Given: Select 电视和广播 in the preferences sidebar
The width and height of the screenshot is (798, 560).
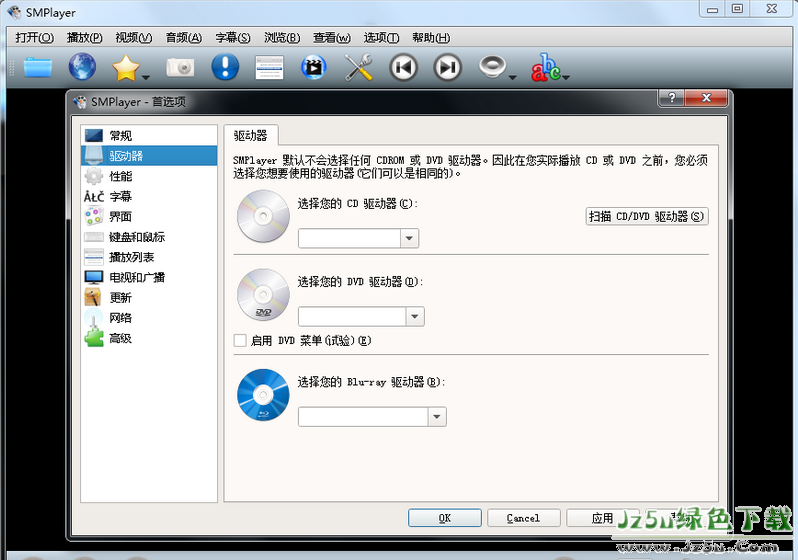Looking at the screenshot, I should (x=149, y=277).
